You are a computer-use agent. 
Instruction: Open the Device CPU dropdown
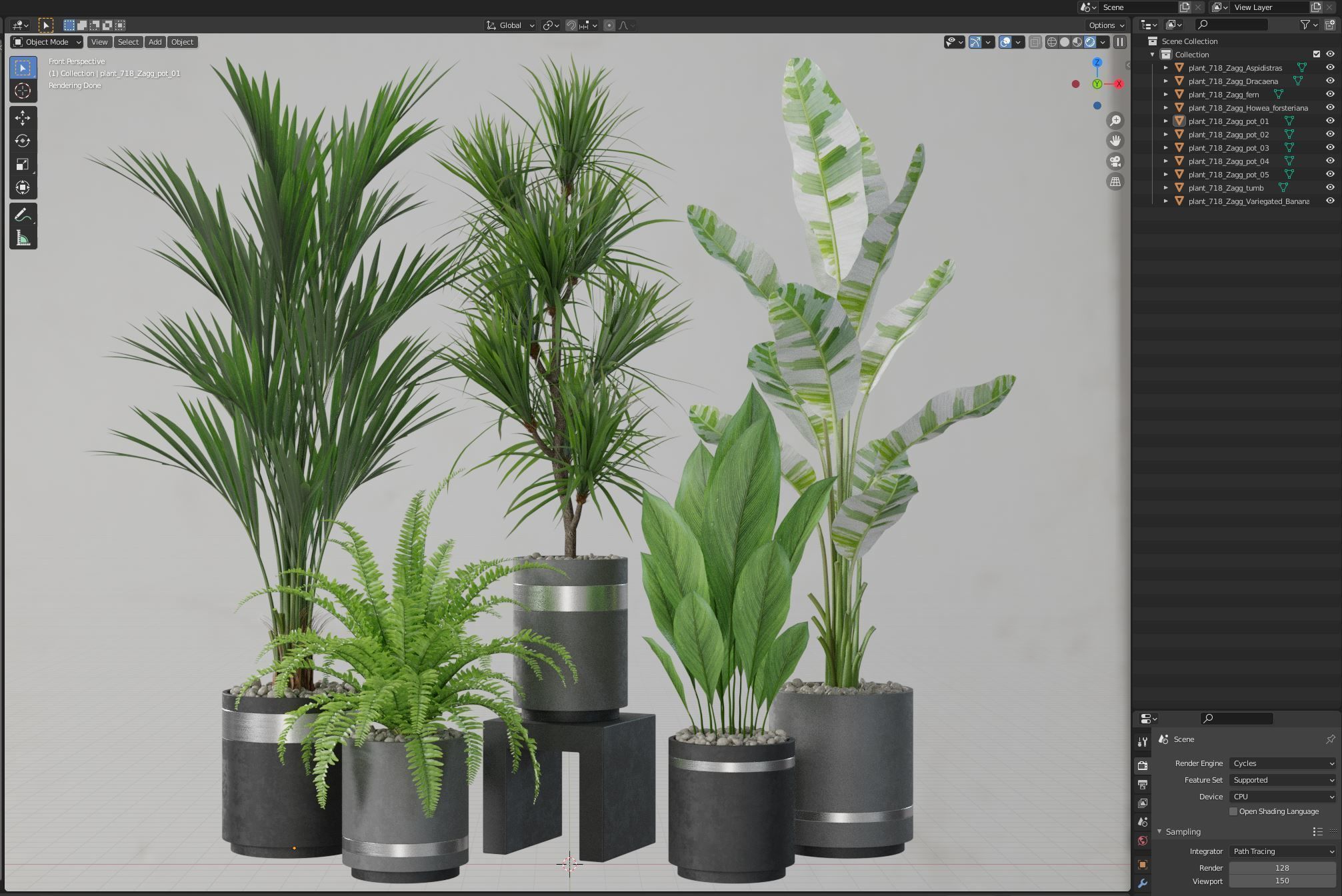click(x=1283, y=797)
